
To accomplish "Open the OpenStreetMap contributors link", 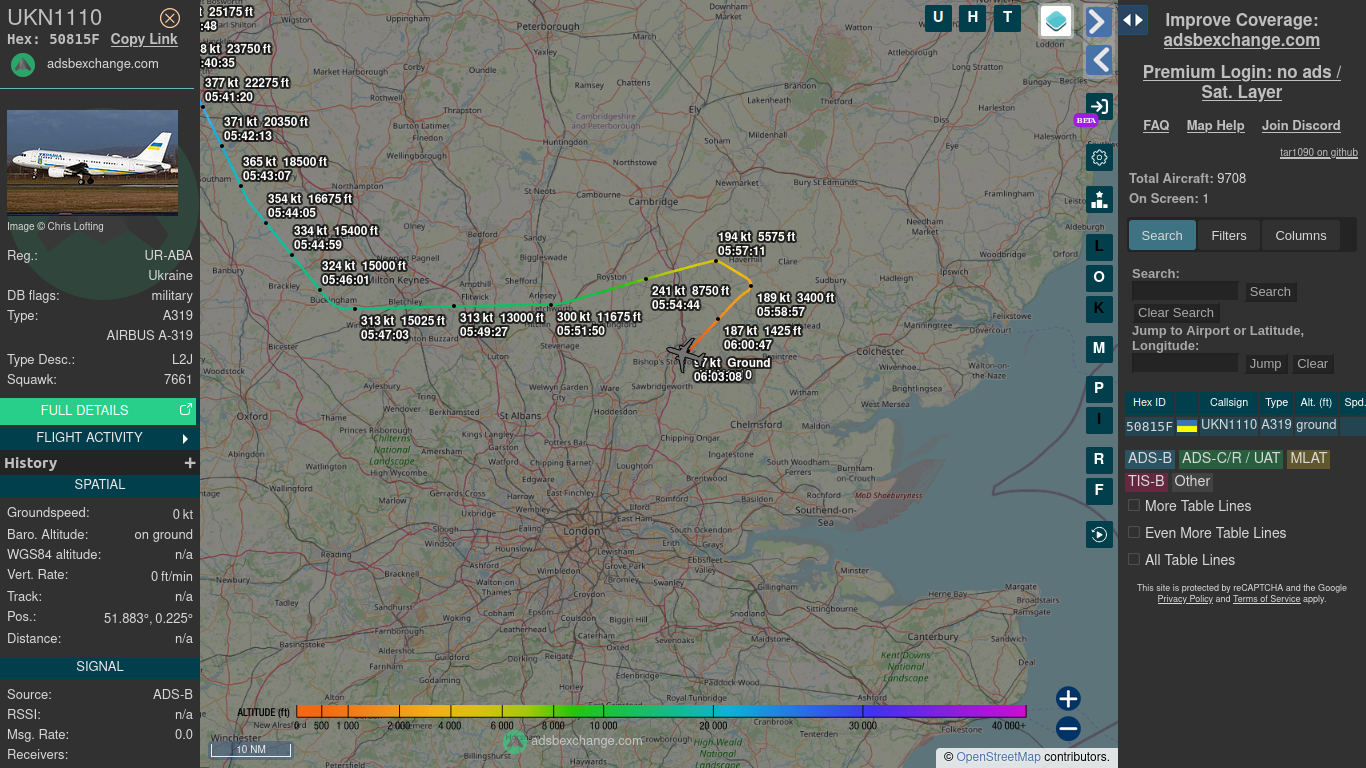I will coord(999,757).
